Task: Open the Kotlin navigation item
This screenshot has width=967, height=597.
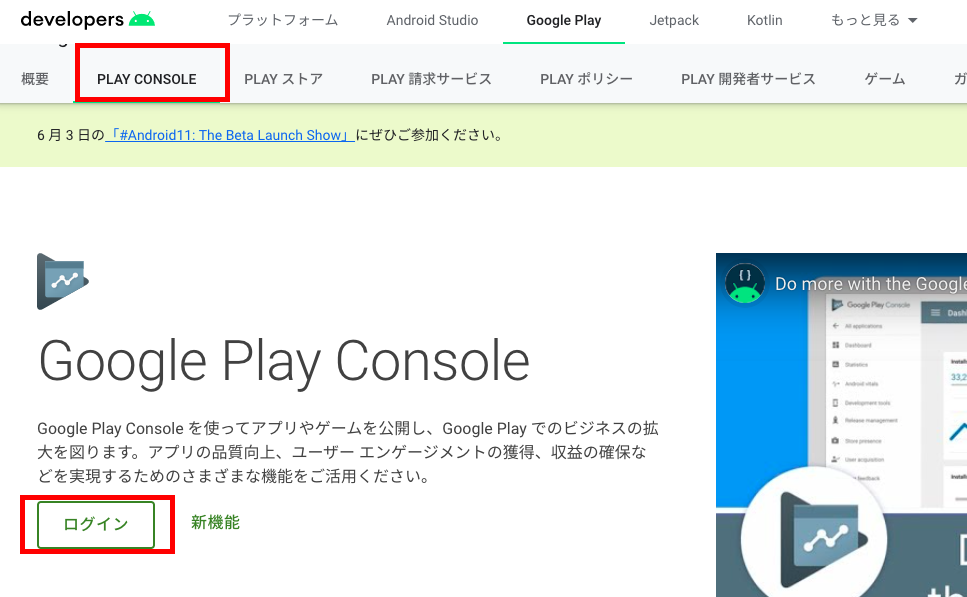Action: (765, 20)
